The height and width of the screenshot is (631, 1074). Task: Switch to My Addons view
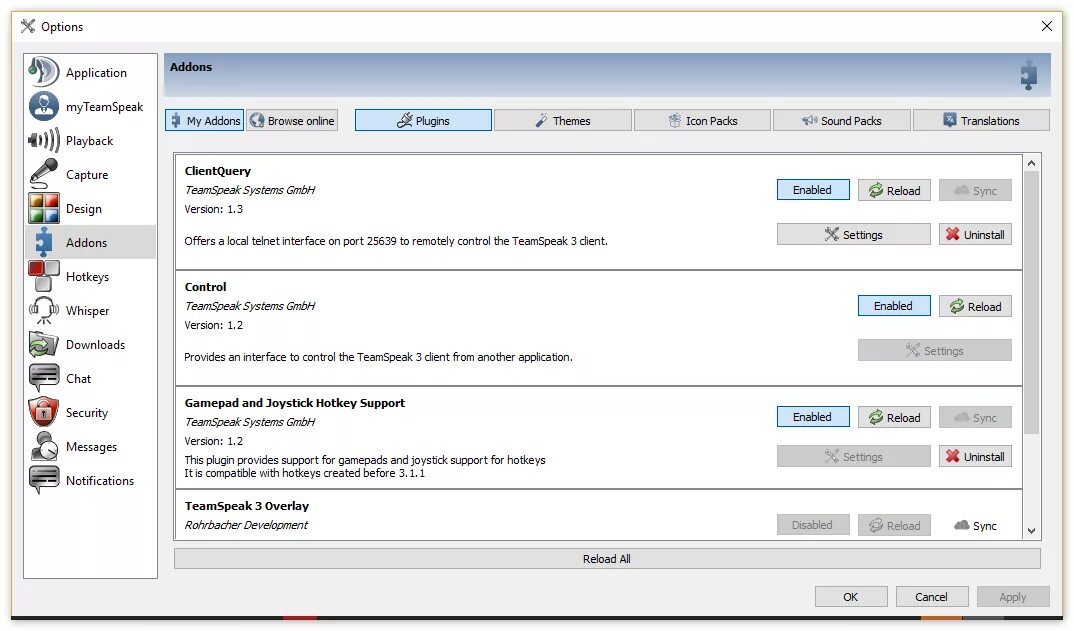tap(204, 121)
